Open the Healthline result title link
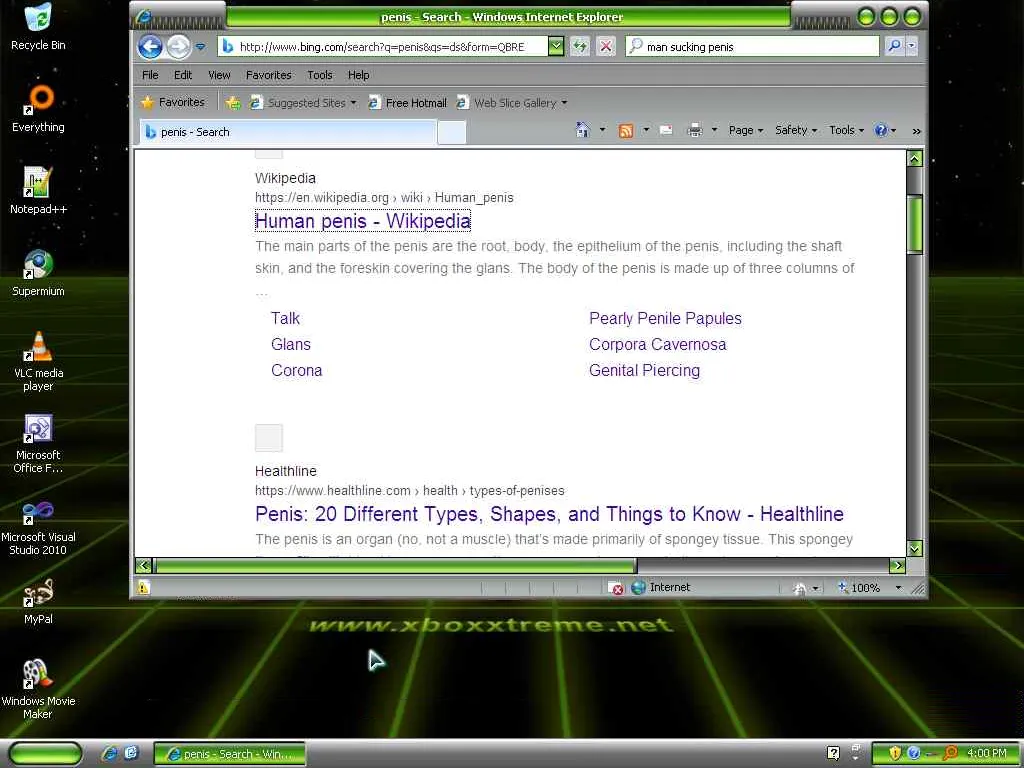Viewport: 1024px width, 768px height. tap(549, 514)
